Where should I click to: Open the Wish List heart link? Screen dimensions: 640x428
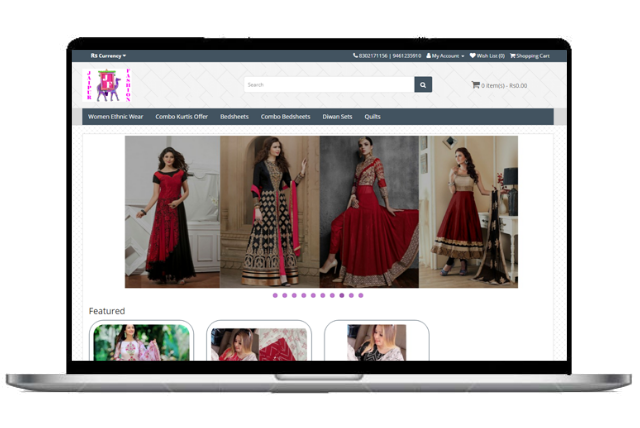coord(487,56)
